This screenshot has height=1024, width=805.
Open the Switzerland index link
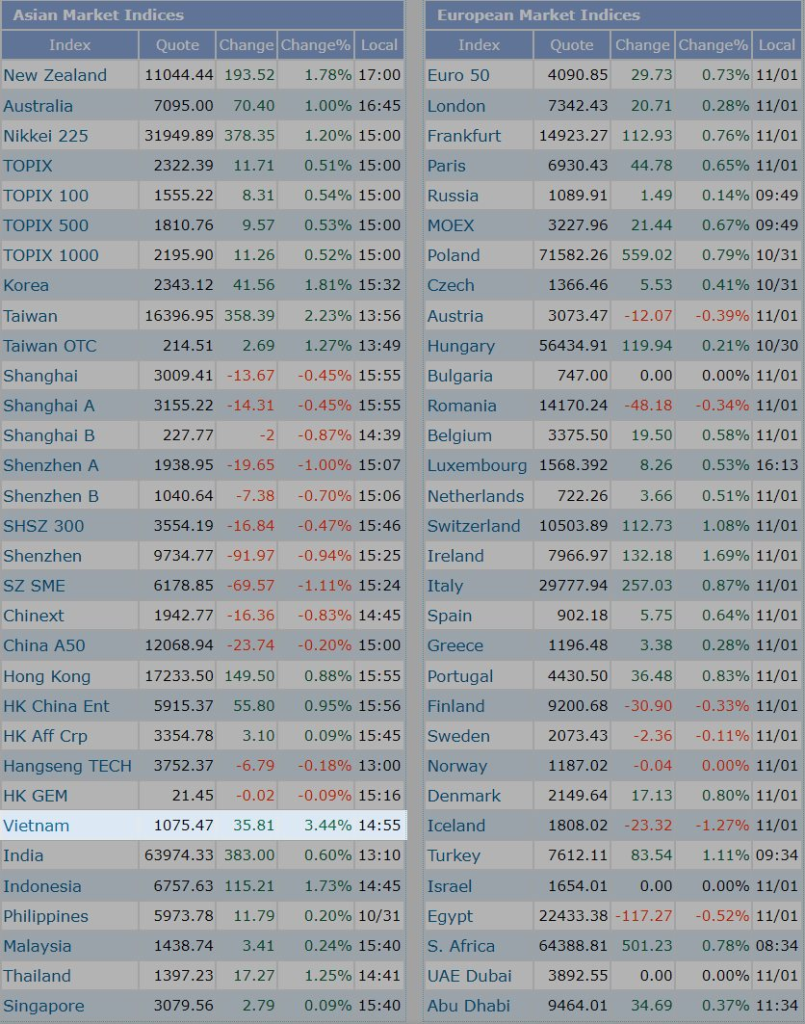[x=474, y=525]
